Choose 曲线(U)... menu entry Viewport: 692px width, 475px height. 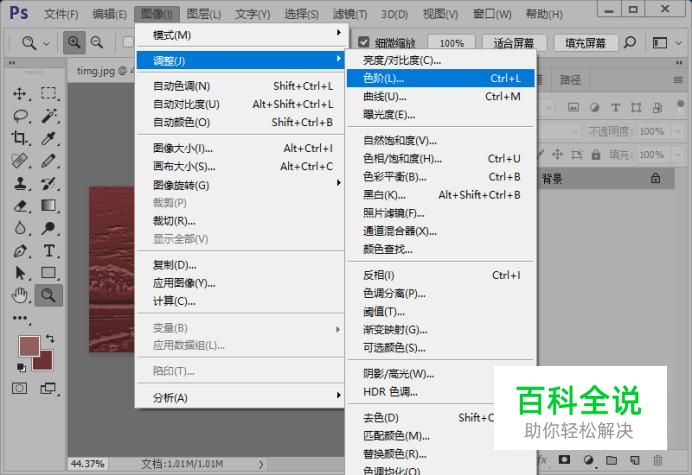[440, 96]
